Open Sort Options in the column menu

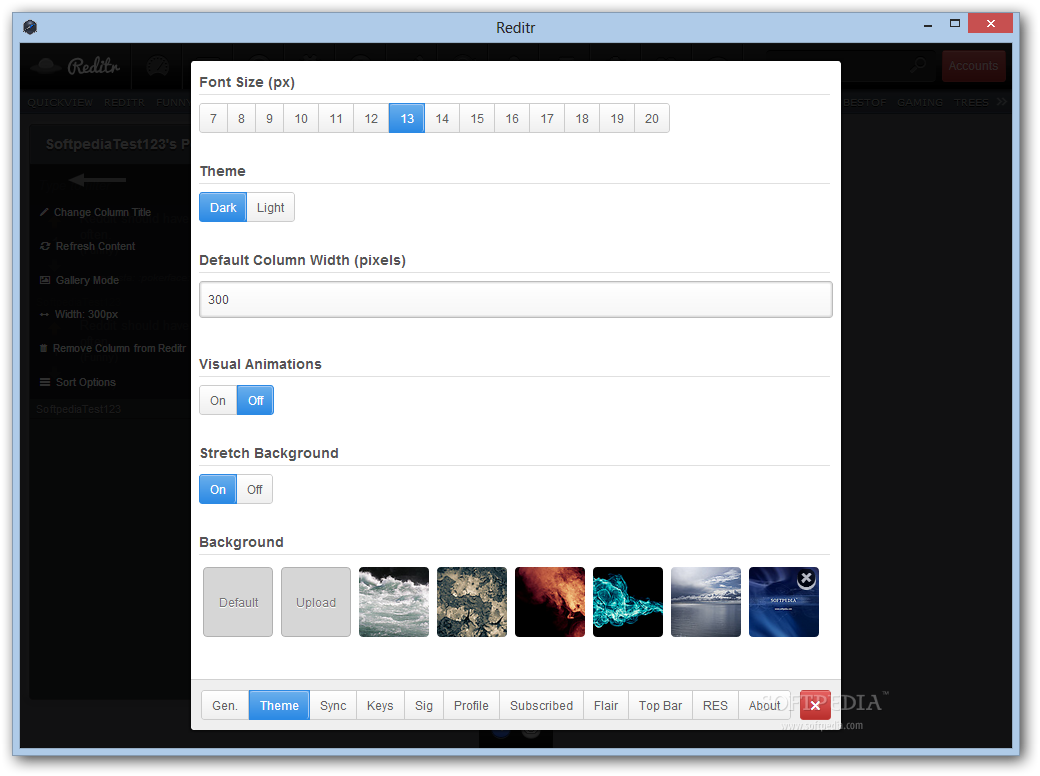pyautogui.click(x=78, y=382)
